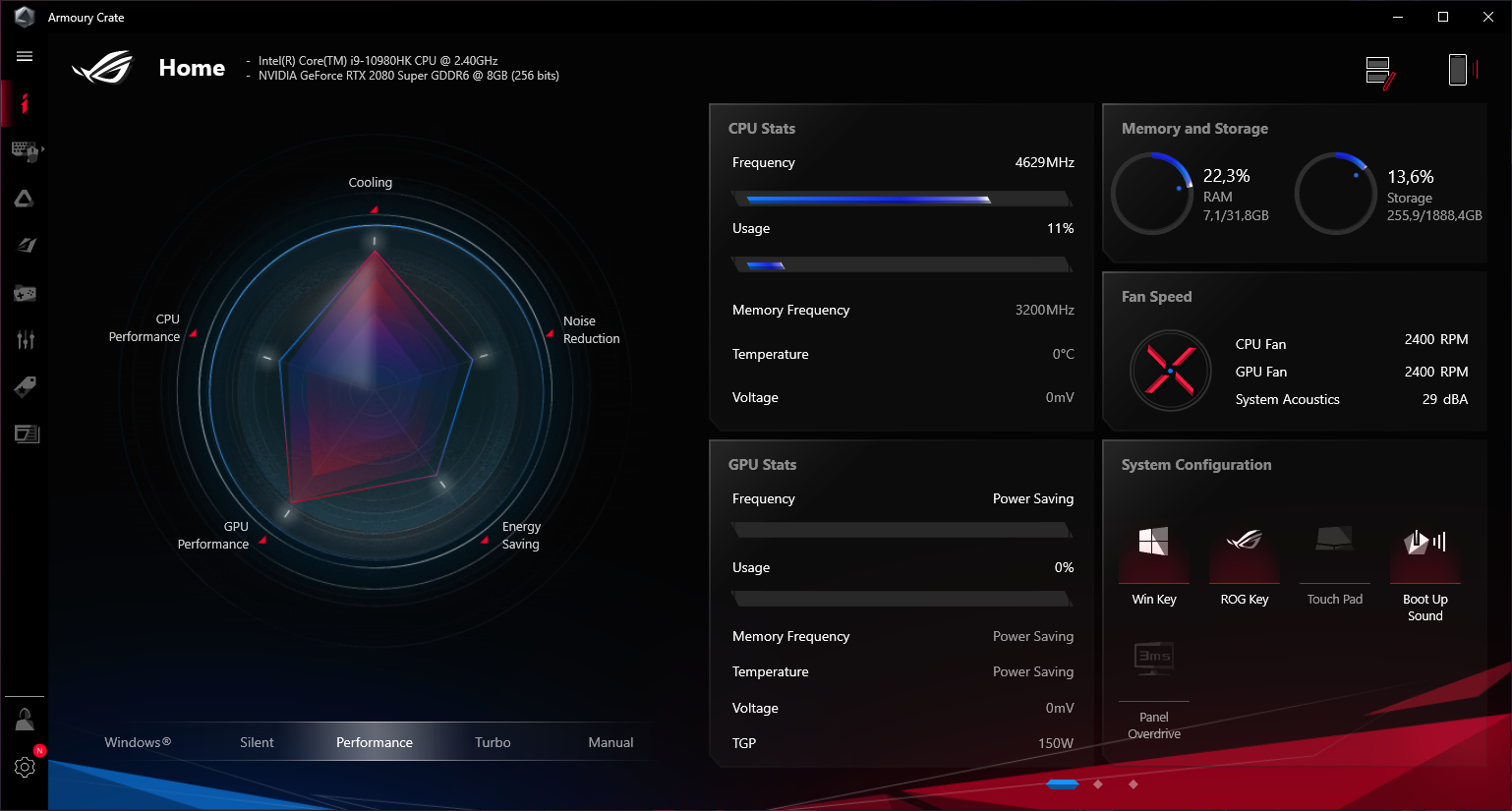Click the GPU Usage progress bar
This screenshot has width=1512, height=811.
[x=901, y=599]
